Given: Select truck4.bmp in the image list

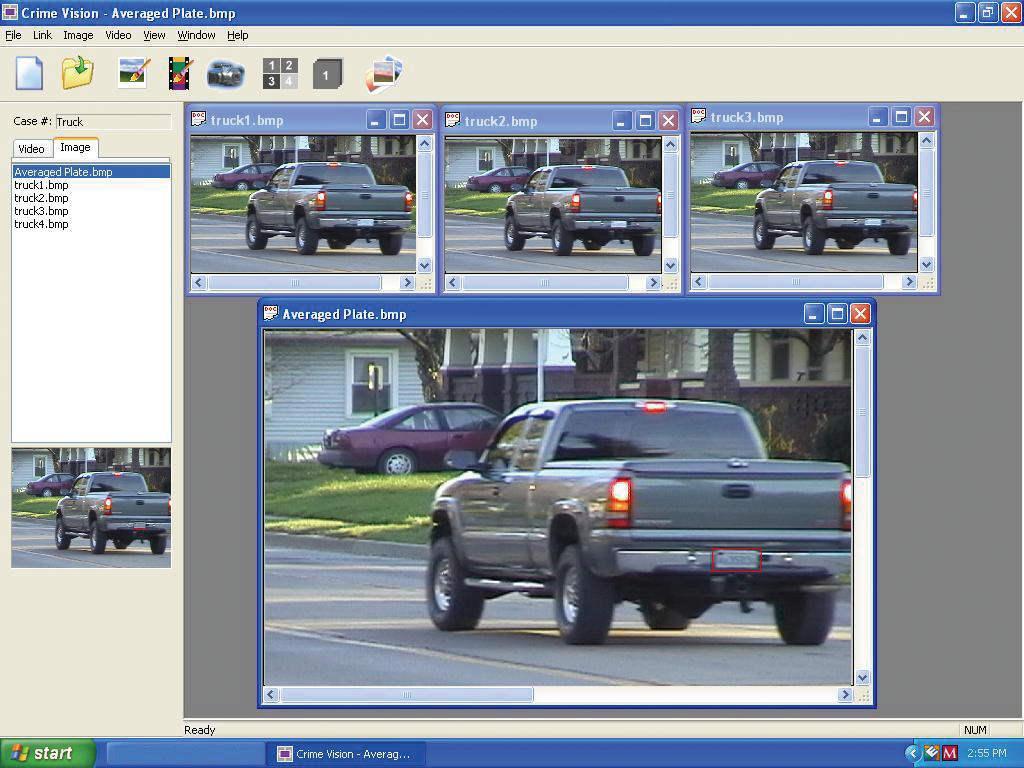Looking at the screenshot, I should coord(41,224).
